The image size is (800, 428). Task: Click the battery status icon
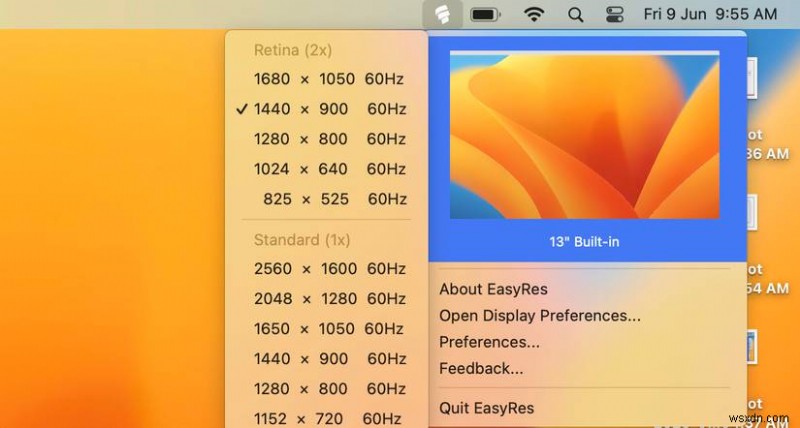click(485, 15)
